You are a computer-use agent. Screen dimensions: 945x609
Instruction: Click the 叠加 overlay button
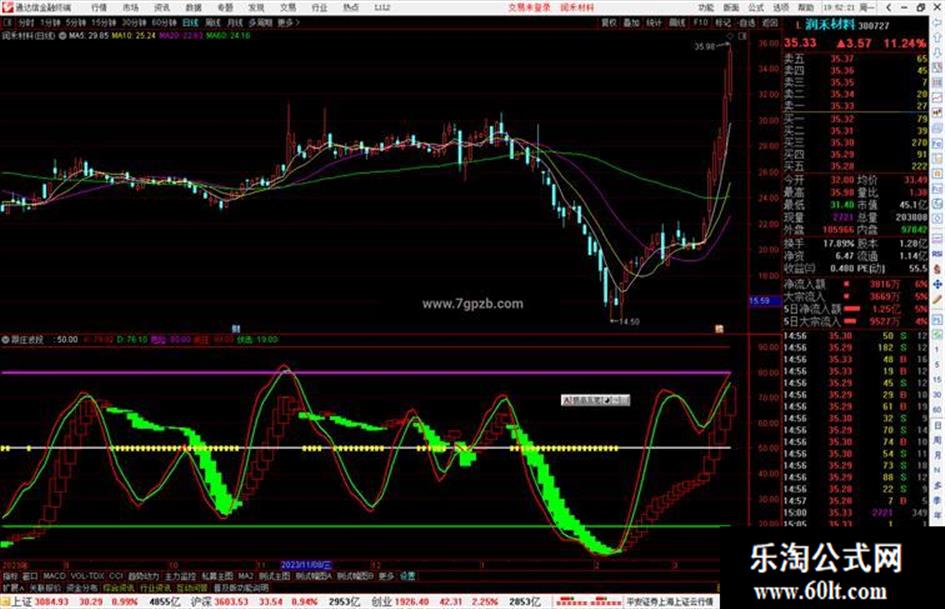pyautogui.click(x=632, y=22)
